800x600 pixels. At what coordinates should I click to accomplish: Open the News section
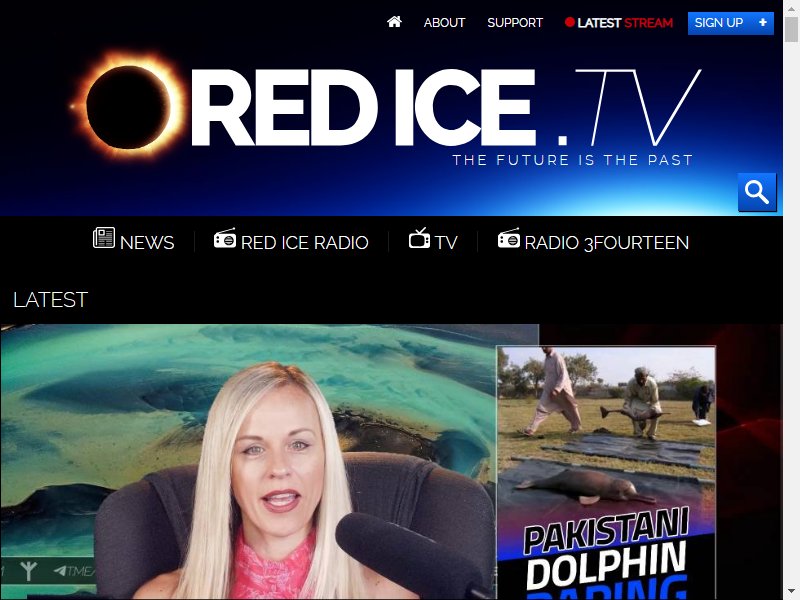click(134, 240)
